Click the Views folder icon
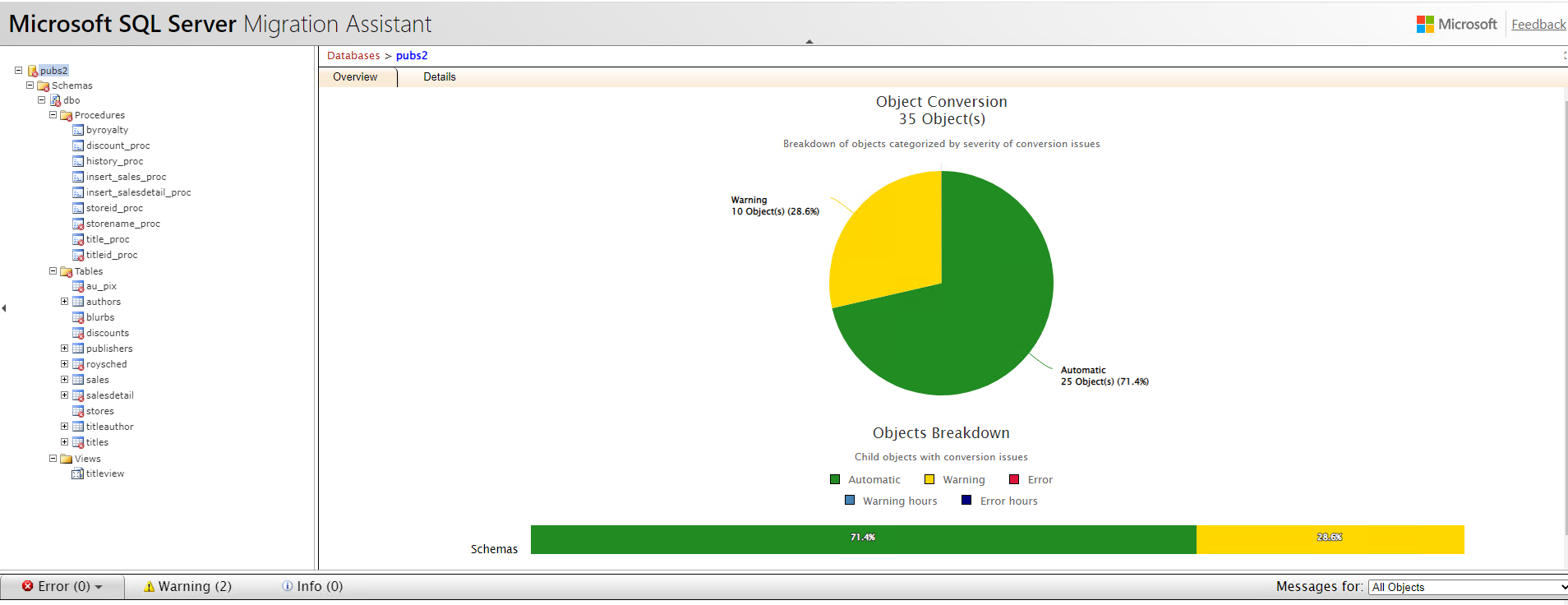 (x=67, y=459)
